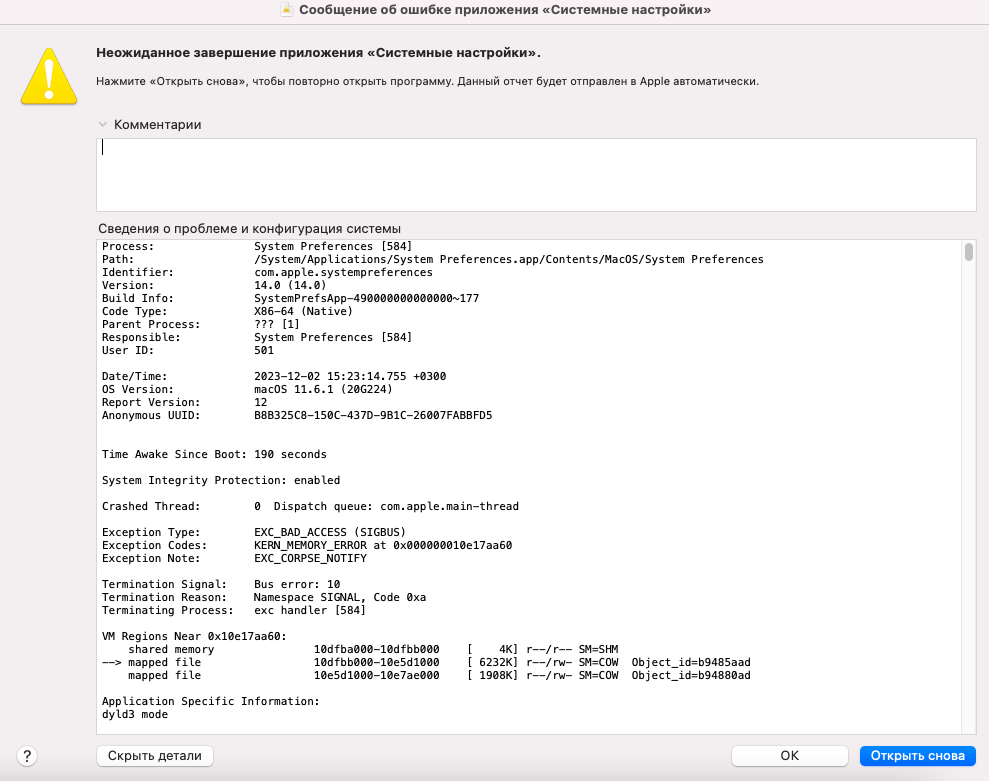Click the heading Неожиданное завершение приложения
989x781 pixels.
pos(319,53)
